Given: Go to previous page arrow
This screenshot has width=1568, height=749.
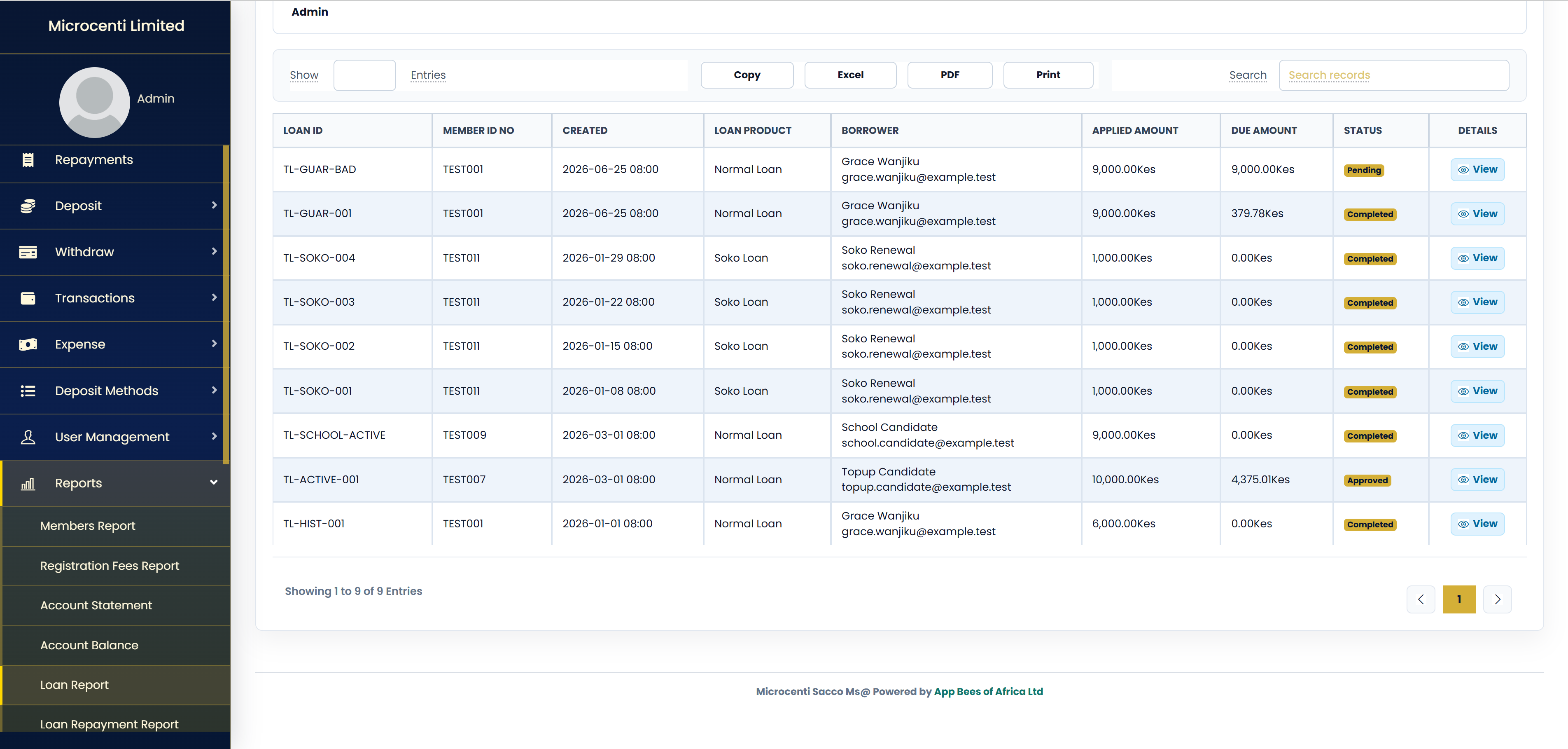Looking at the screenshot, I should pos(1421,599).
